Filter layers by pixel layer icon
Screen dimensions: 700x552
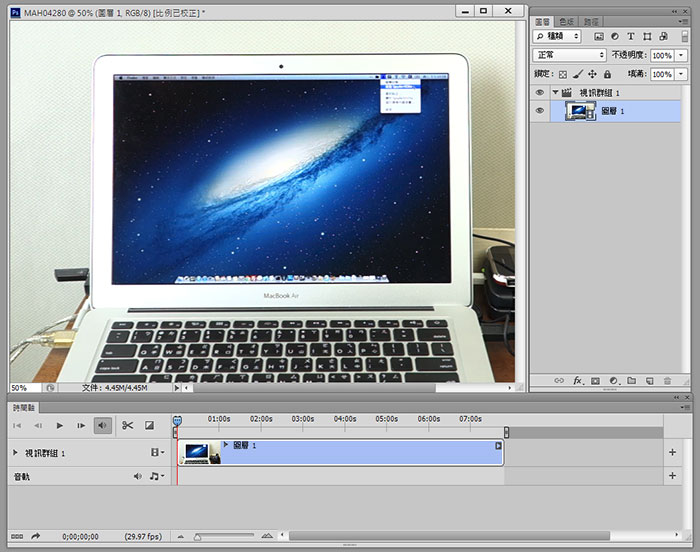[599, 37]
